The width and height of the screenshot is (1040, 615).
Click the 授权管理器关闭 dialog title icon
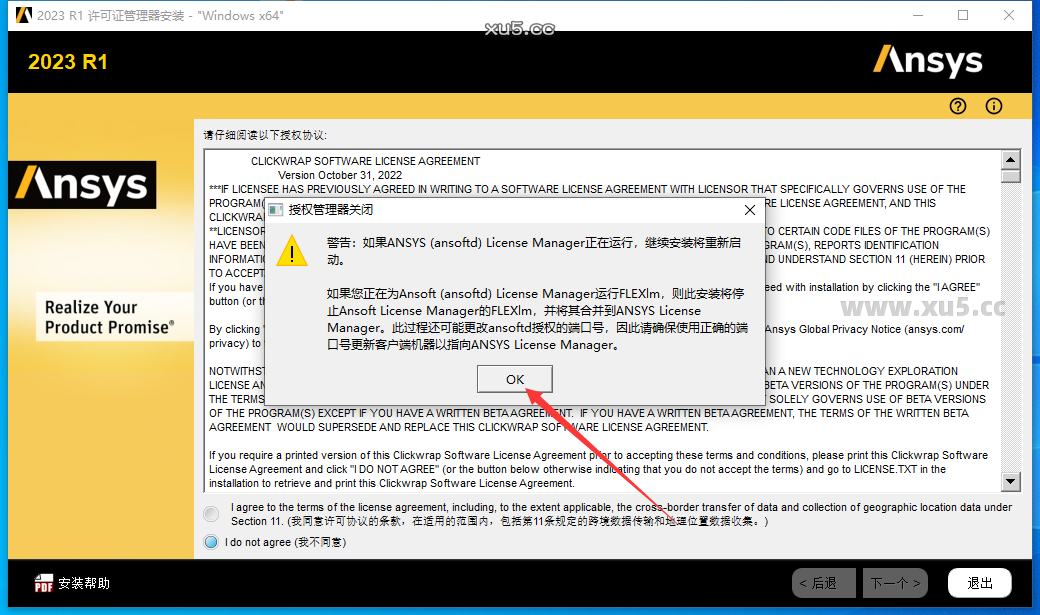pos(275,210)
